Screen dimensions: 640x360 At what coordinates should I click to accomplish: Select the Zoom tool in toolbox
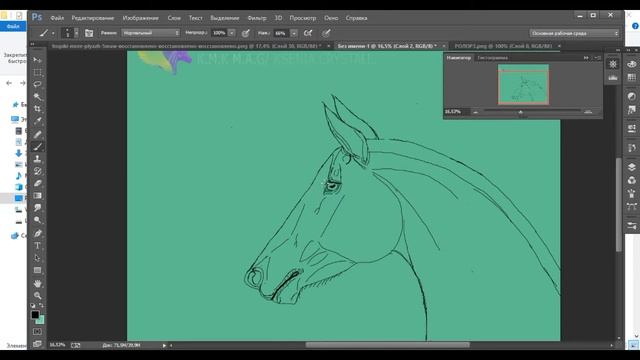(x=37, y=295)
